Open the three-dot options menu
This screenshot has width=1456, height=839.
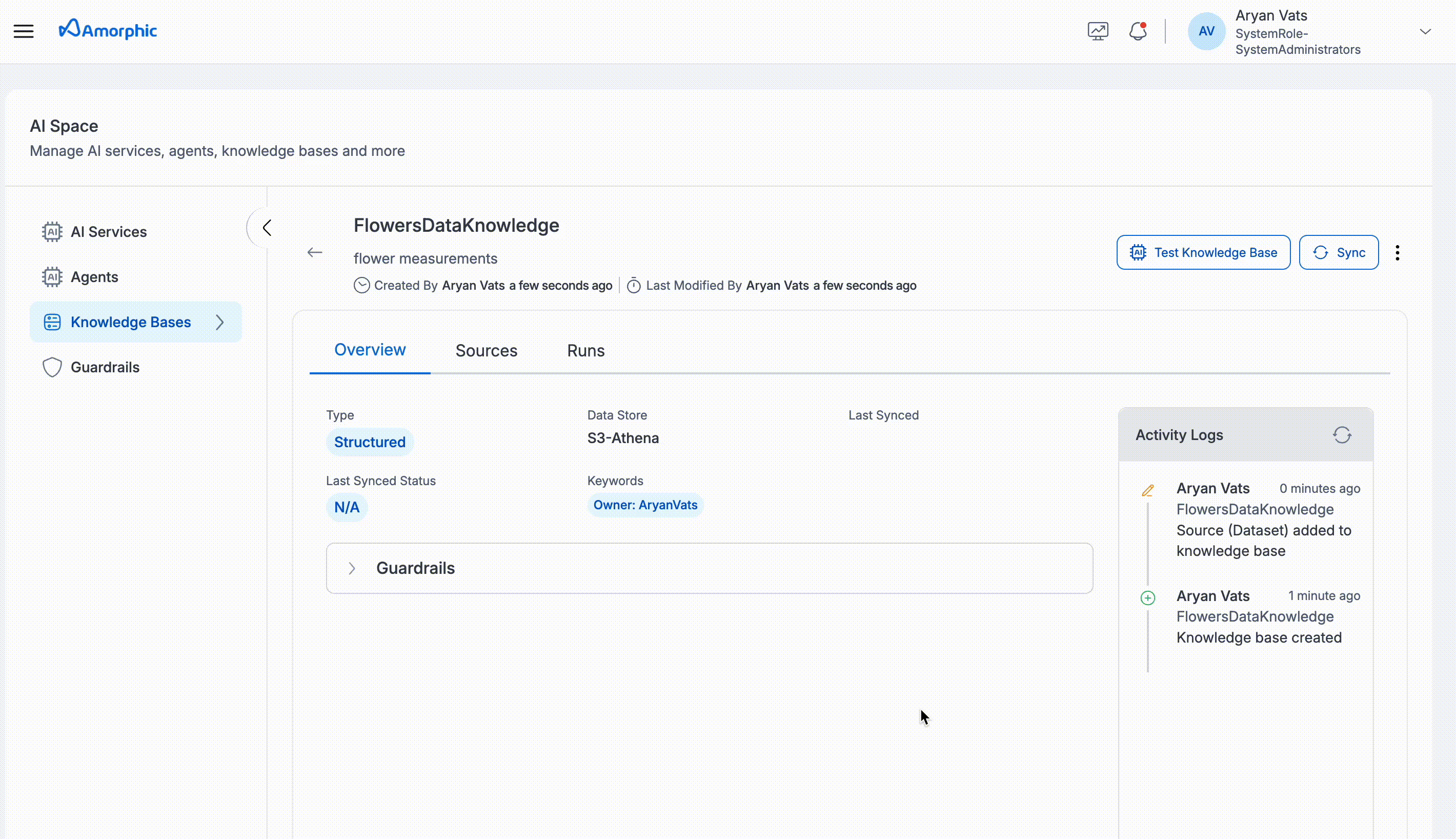(x=1397, y=252)
